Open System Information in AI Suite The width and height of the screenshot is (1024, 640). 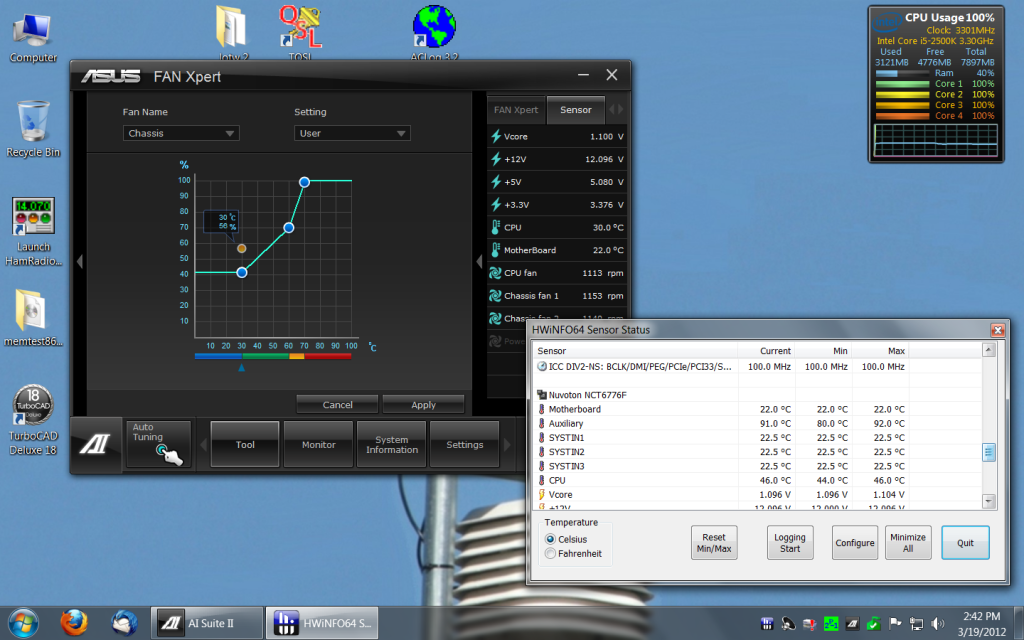[392, 445]
